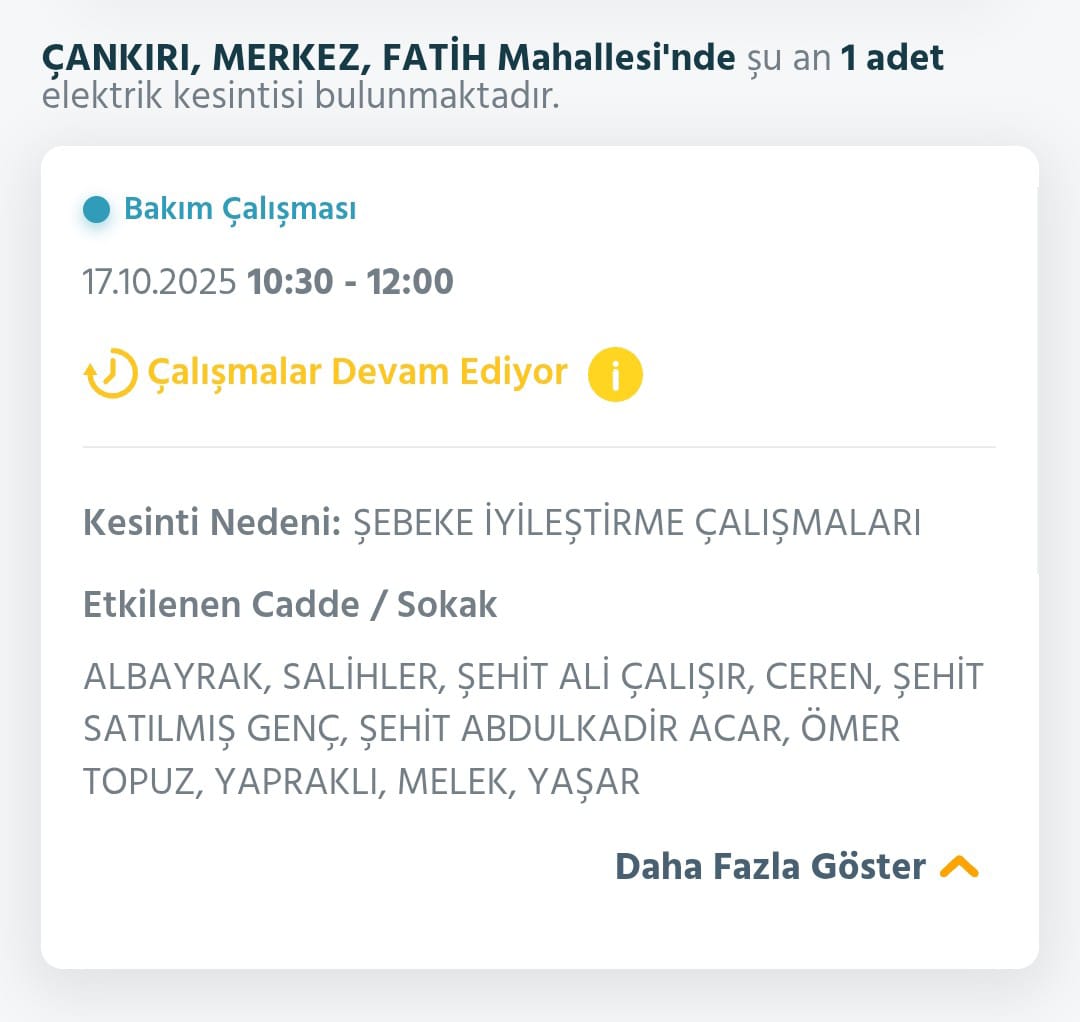Select the Bakım Çalışması label

coord(240,210)
